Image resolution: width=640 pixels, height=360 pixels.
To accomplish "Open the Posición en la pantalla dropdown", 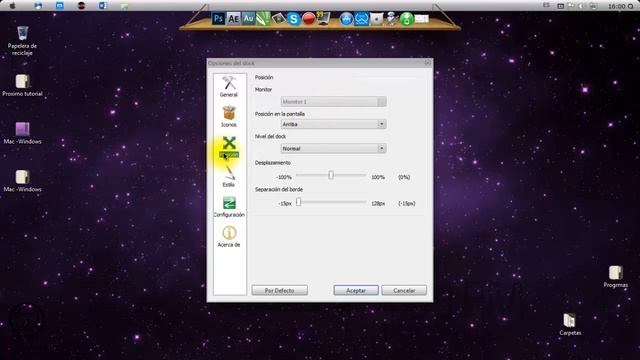I will pos(333,124).
